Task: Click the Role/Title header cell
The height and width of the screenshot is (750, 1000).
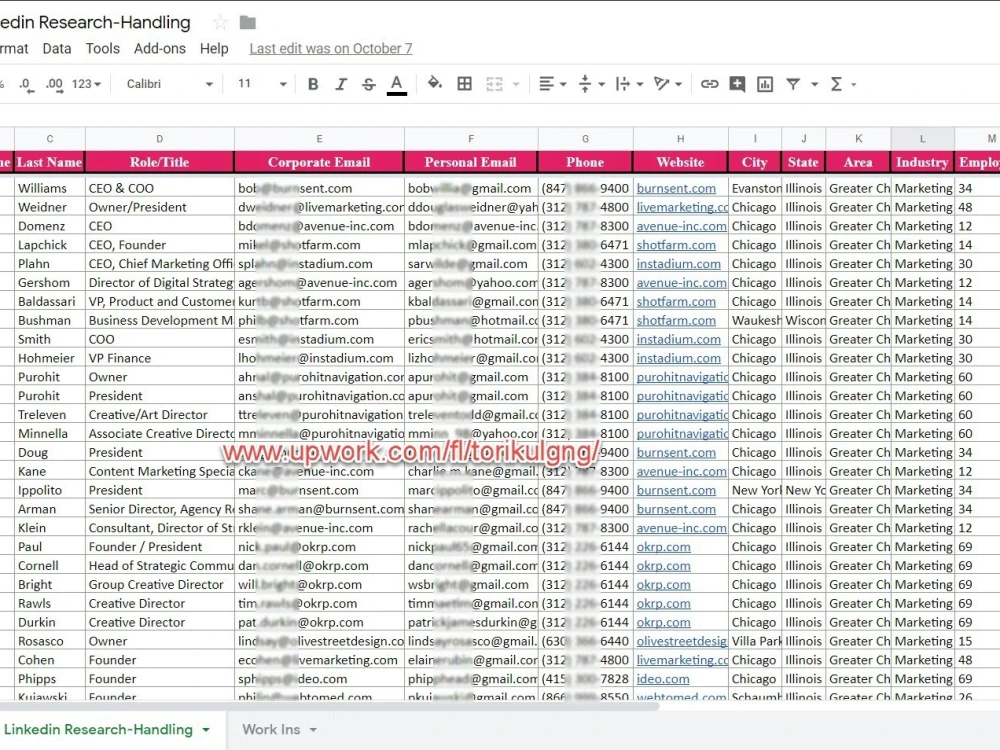Action: (159, 162)
